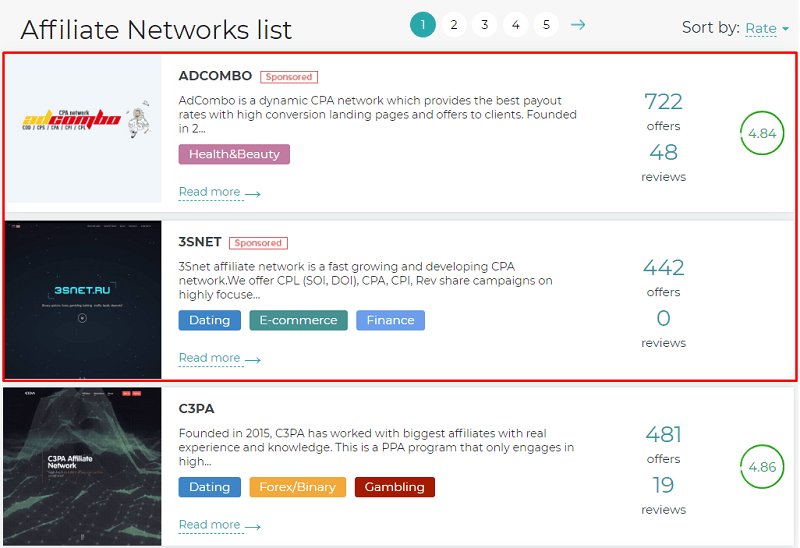This screenshot has height=548, width=800.
Task: Select current page 1 in pagination
Action: point(423,24)
